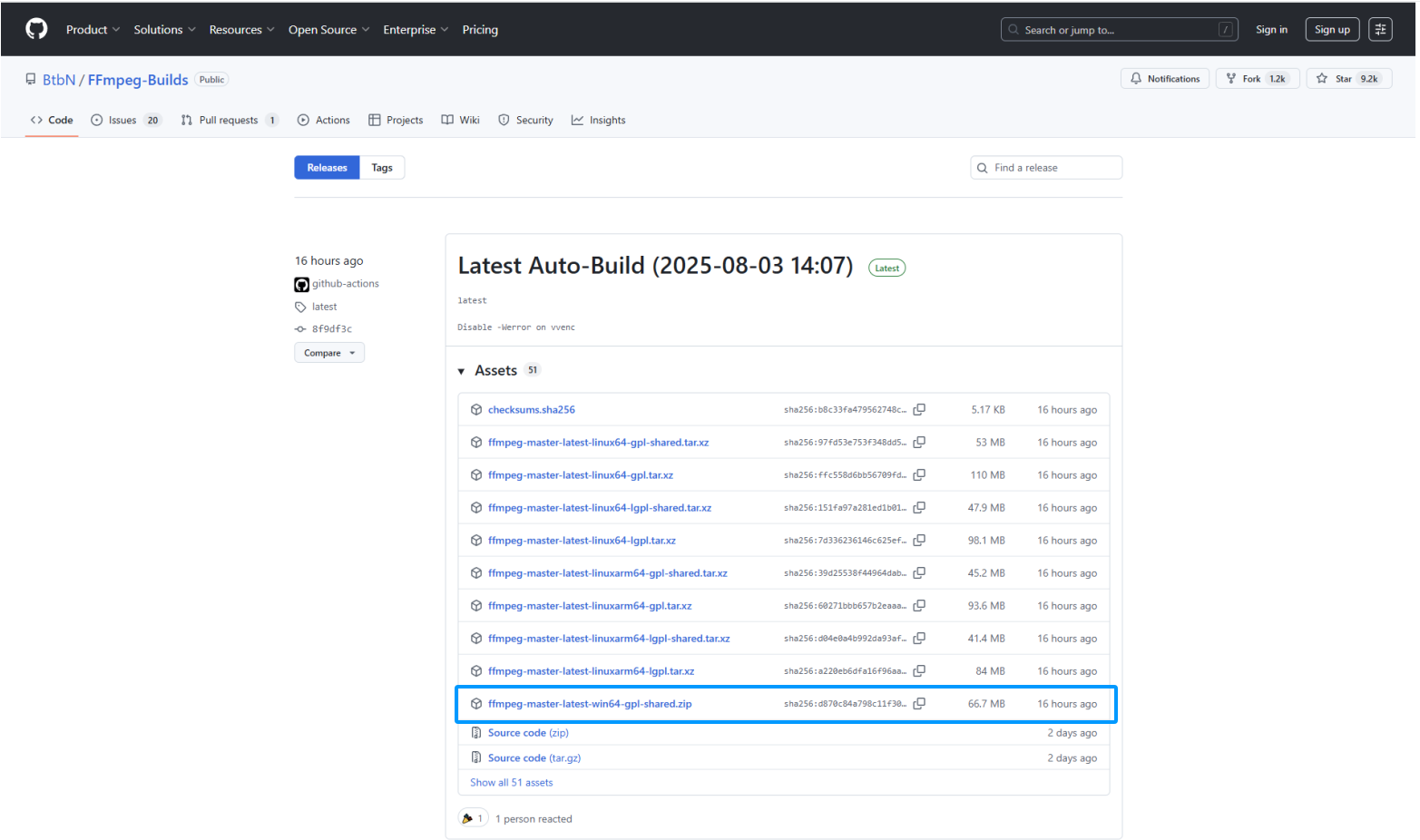1420x840 pixels.
Task: Open commit 8f9df3c
Action: [332, 329]
